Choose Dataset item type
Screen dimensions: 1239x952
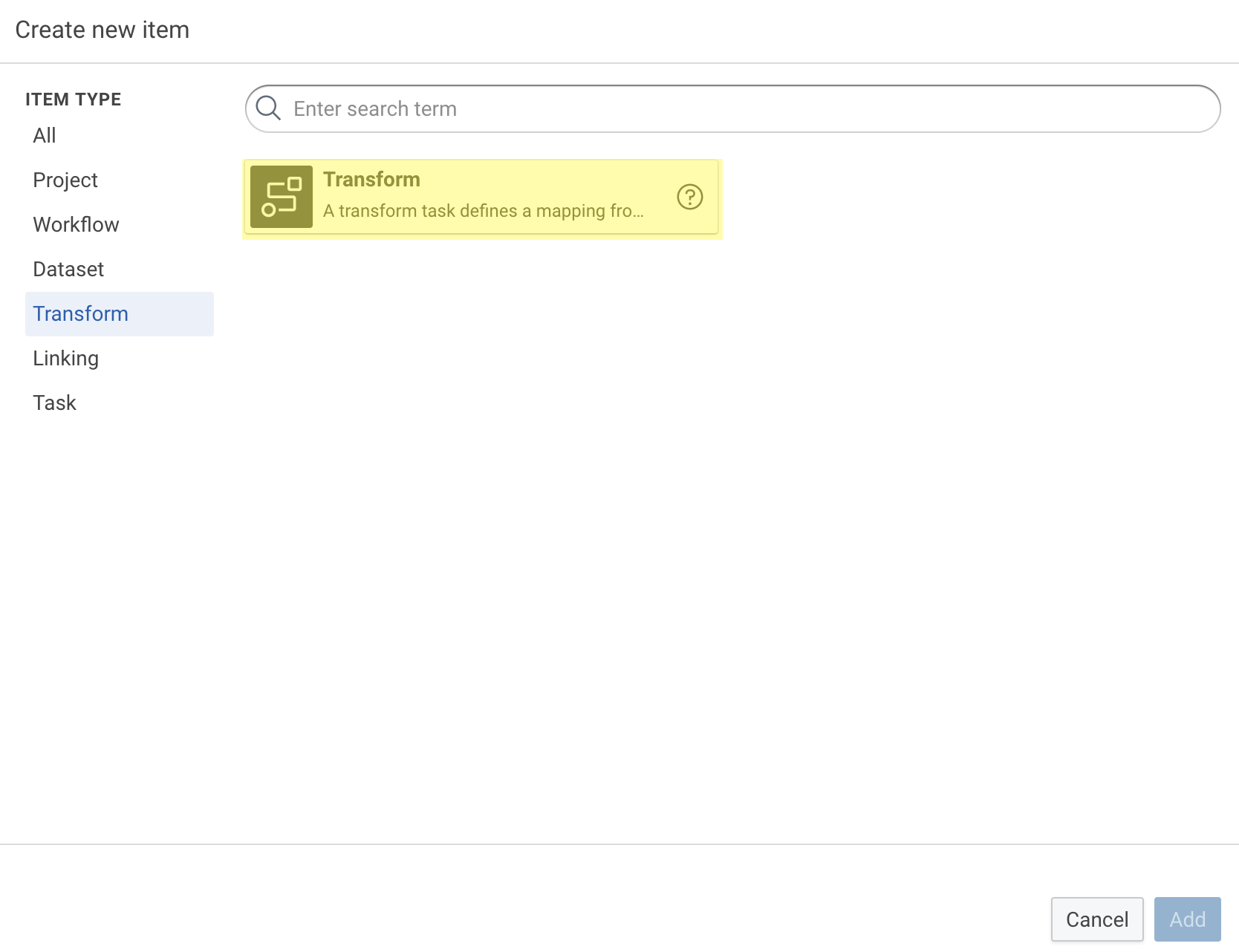click(68, 270)
